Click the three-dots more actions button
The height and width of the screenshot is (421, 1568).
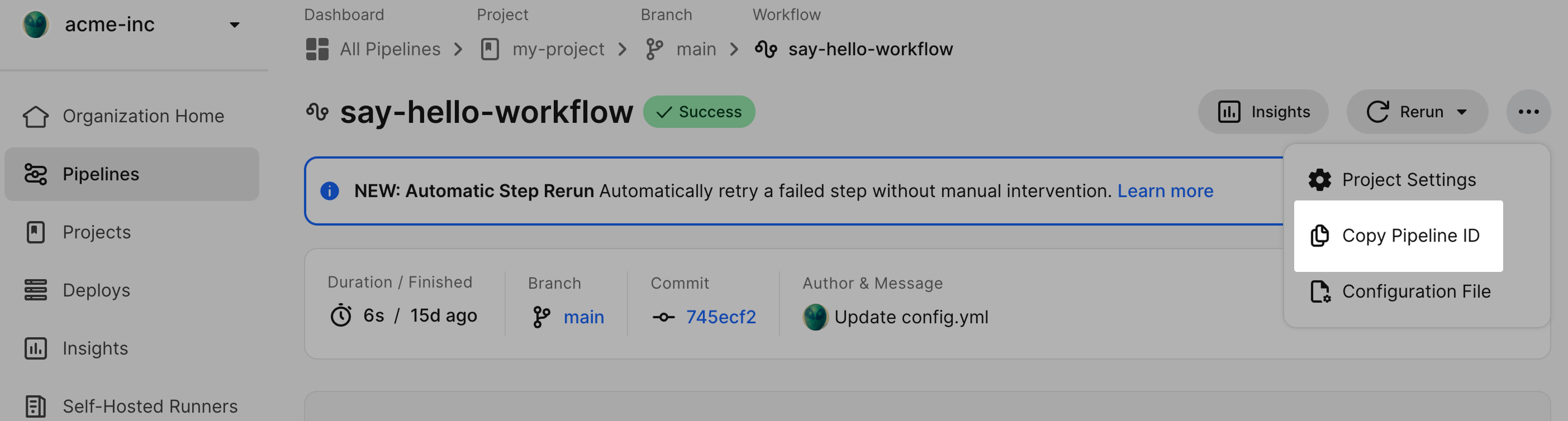point(1528,112)
